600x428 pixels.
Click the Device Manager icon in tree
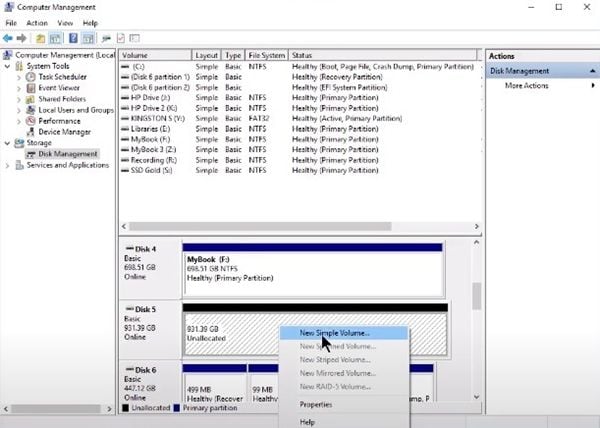(31, 132)
